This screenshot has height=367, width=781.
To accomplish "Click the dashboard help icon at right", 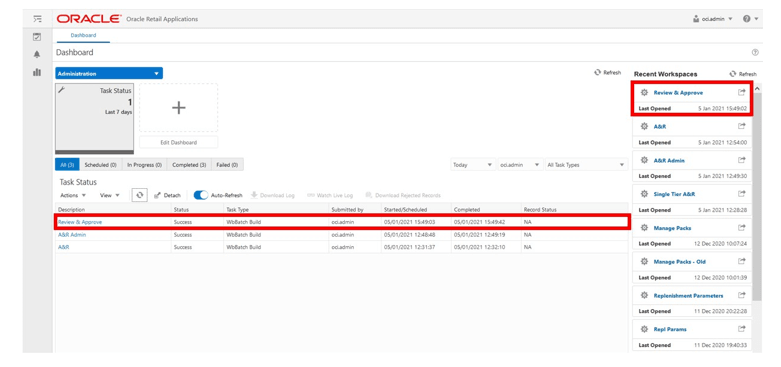I will pos(755,52).
